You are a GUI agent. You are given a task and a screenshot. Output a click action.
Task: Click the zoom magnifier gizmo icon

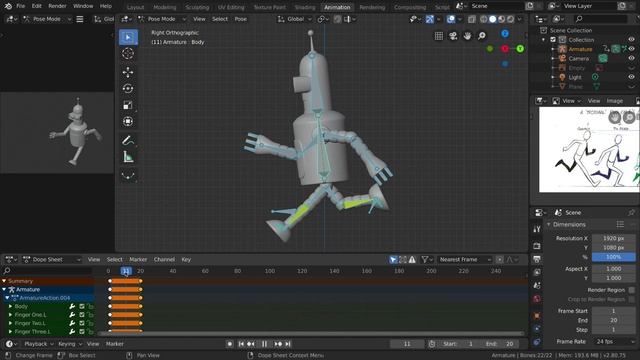[482, 36]
